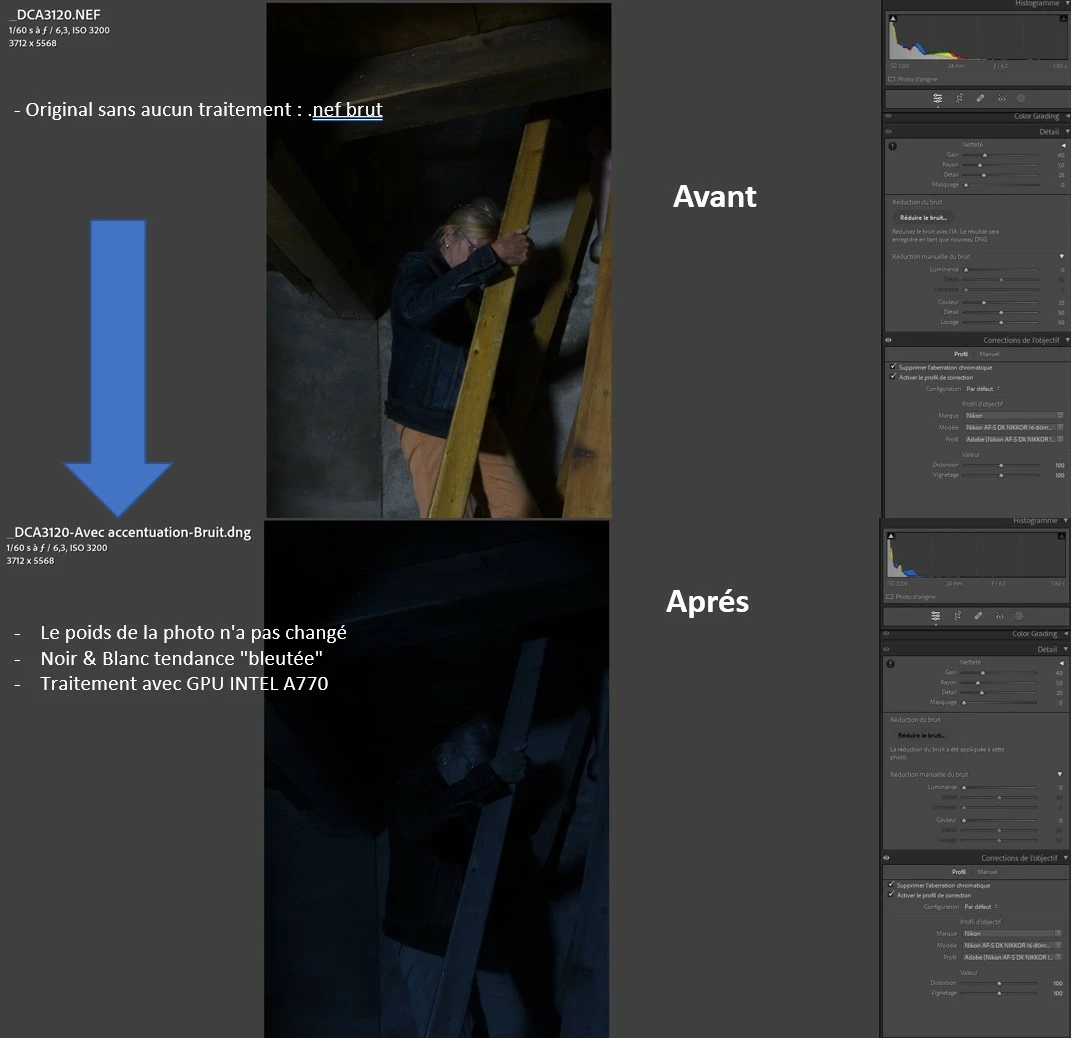Select Red-eye tool in top Avant panel
1072x1038 pixels.
click(x=1002, y=98)
